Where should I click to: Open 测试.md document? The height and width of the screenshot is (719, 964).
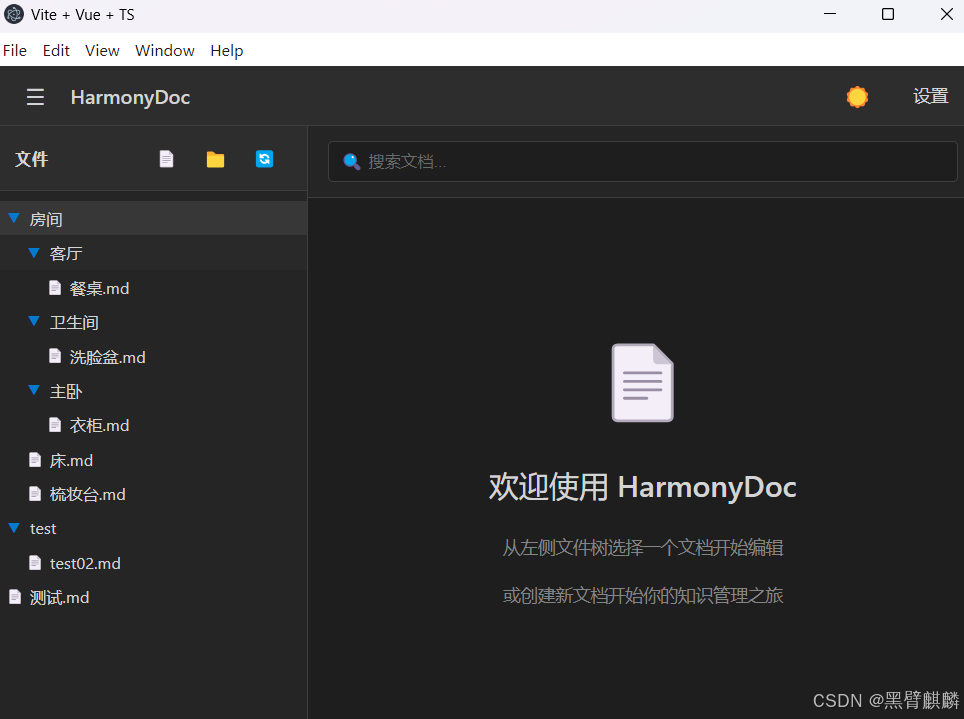tap(60, 598)
